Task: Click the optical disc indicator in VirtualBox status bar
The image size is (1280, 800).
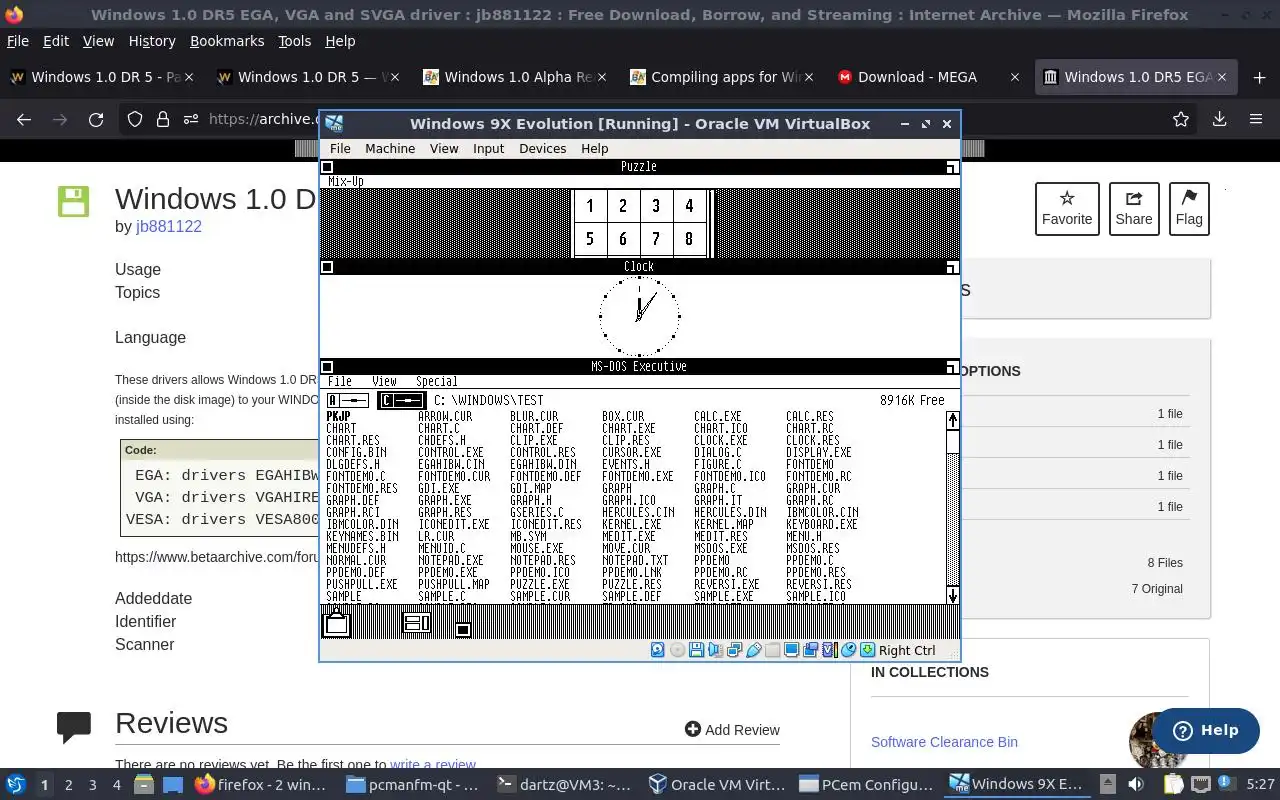Action: point(677,650)
